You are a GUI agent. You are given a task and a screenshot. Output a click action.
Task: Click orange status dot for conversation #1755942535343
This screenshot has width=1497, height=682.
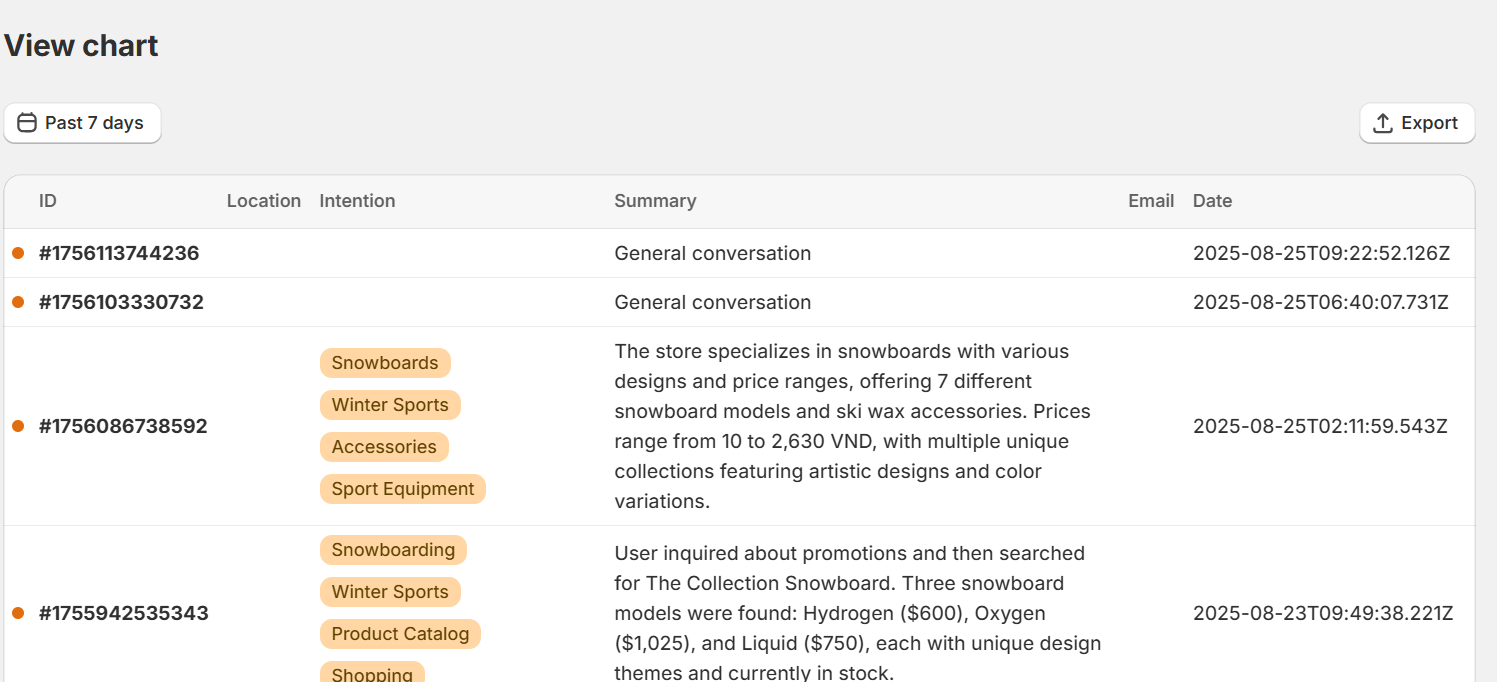pos(18,613)
